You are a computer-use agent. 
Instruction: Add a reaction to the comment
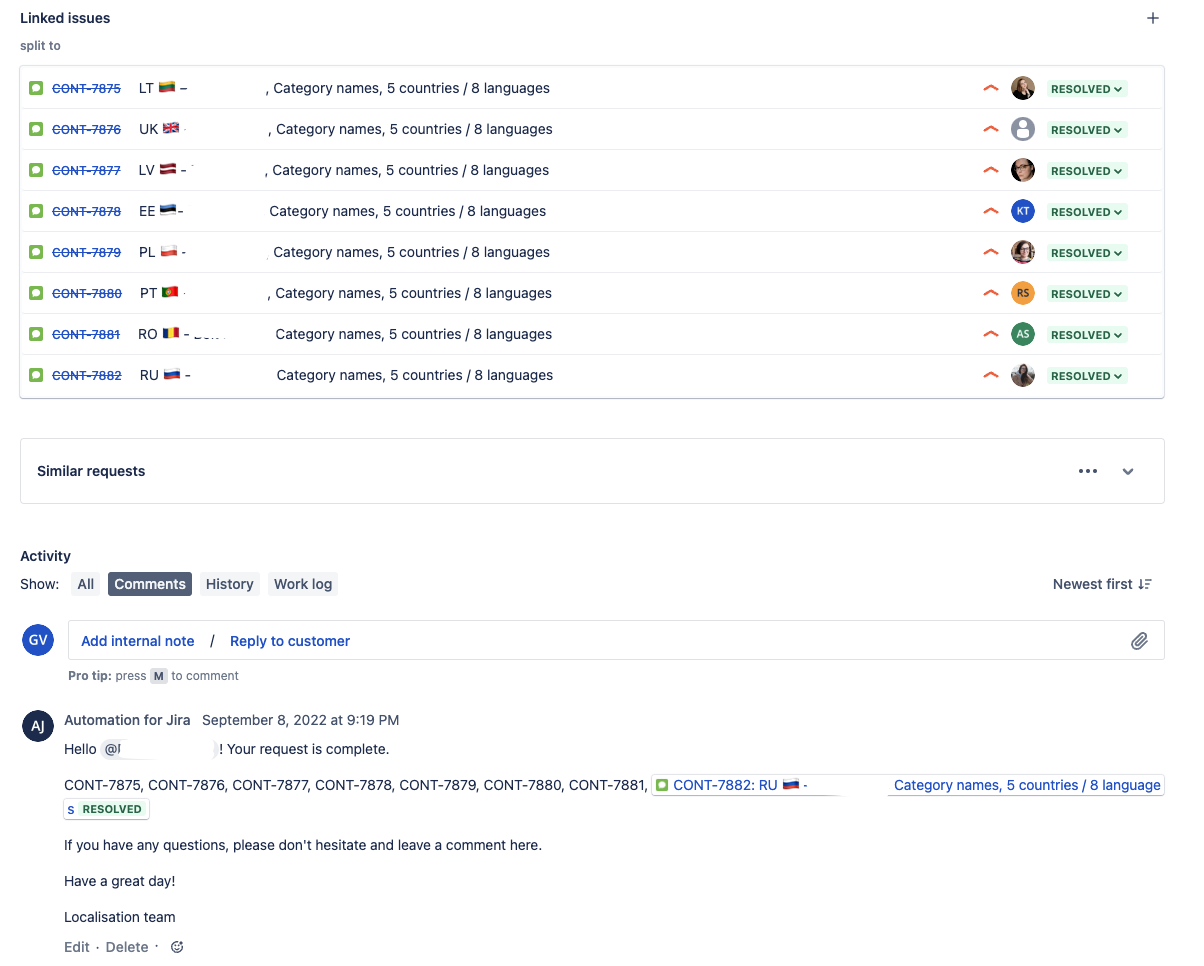[177, 947]
